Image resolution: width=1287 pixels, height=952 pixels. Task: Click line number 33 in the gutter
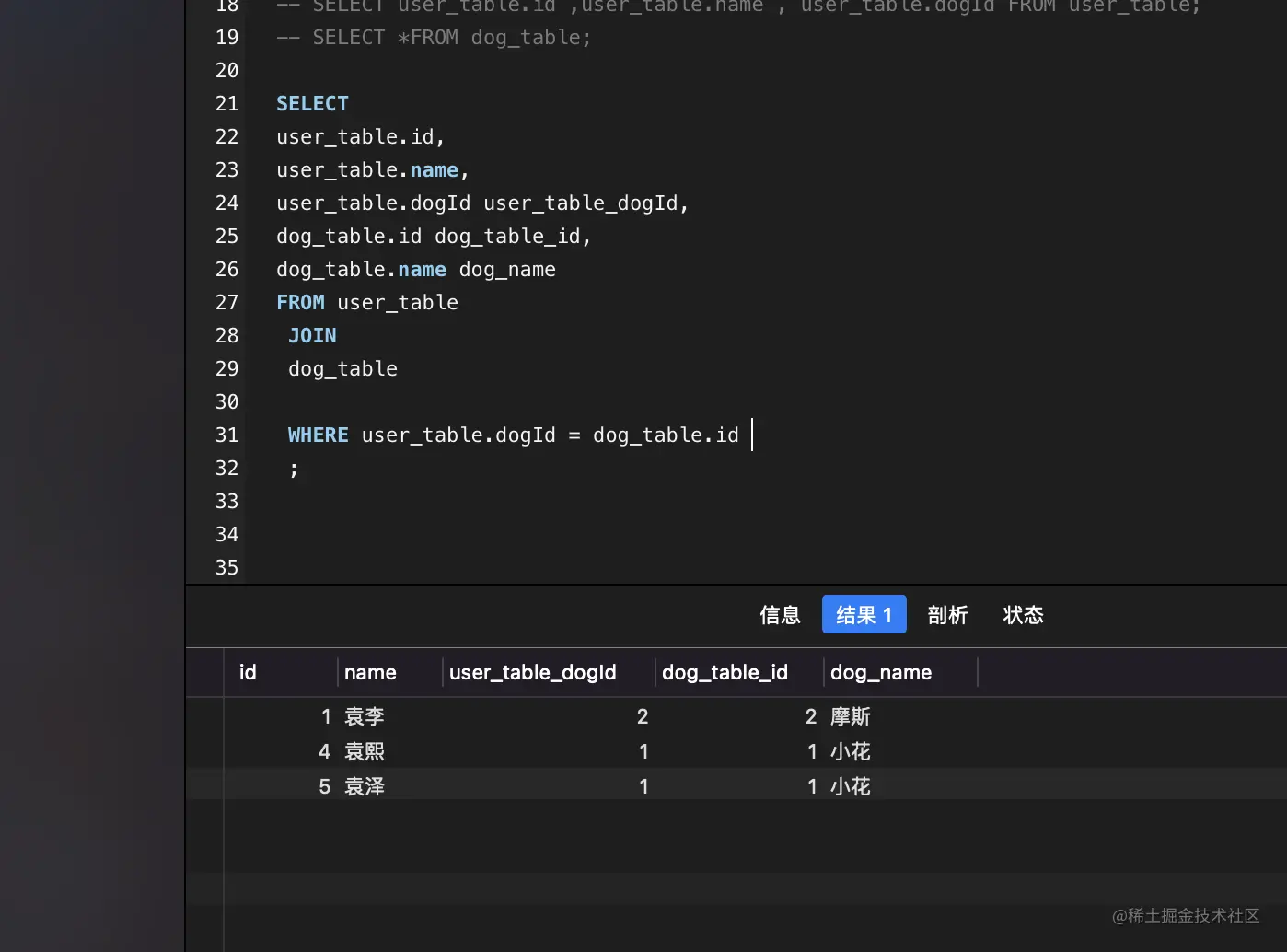226,502
